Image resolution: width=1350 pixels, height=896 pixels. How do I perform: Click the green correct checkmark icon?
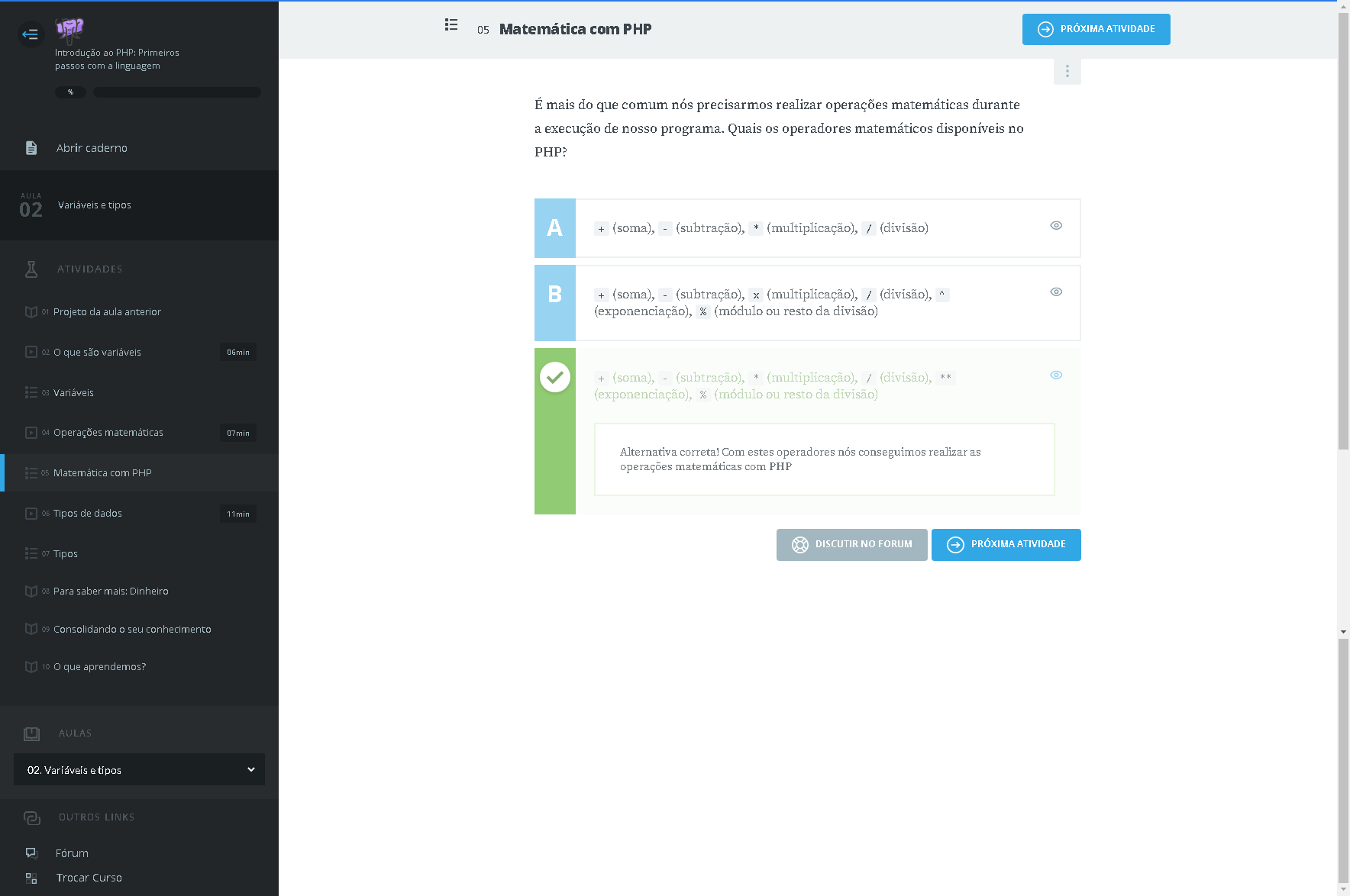pyautogui.click(x=555, y=377)
